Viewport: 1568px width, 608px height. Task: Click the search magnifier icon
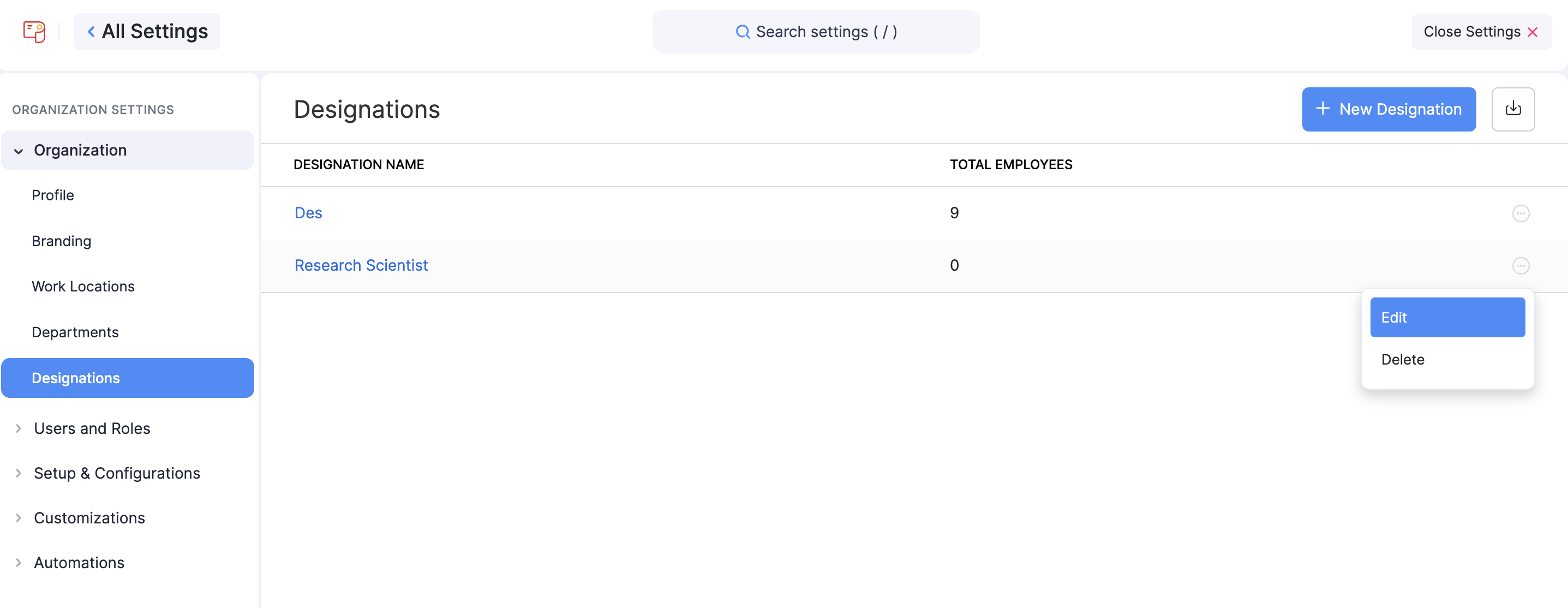click(x=742, y=32)
